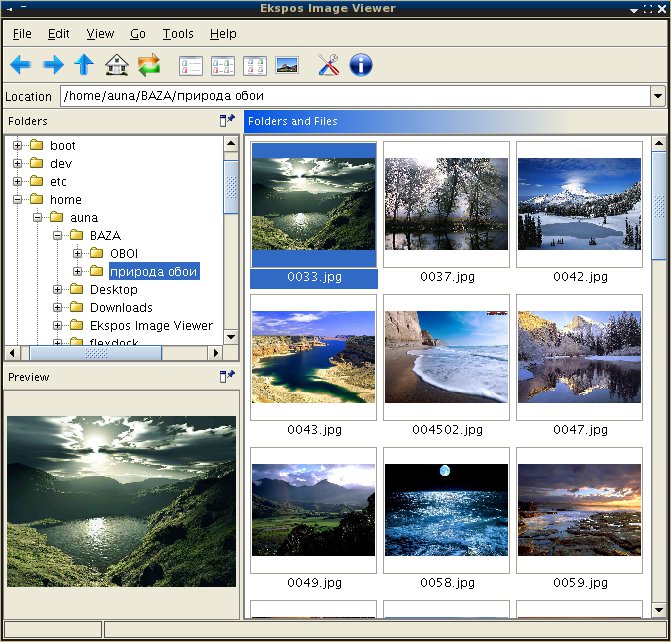Select the 0047.jpg thumbnail
The height and width of the screenshot is (642, 671).
[579, 357]
